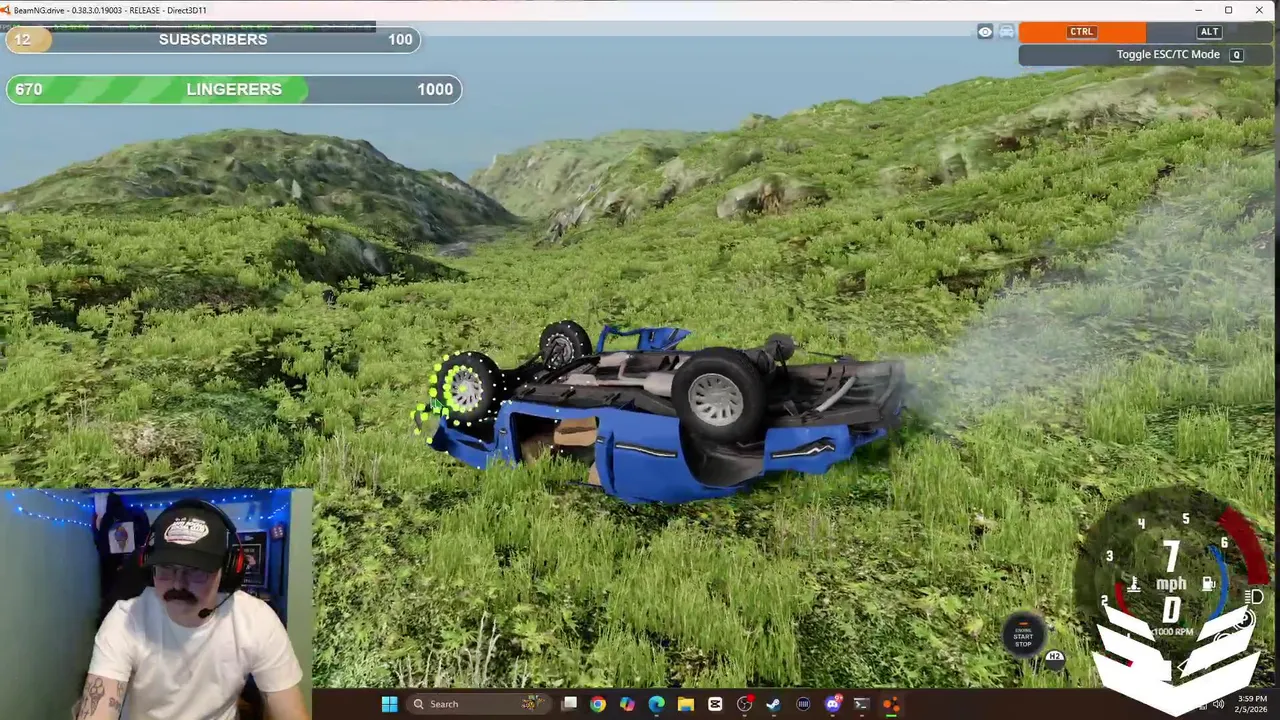
Task: Click the 100 subscribers goal value
Action: click(x=400, y=39)
